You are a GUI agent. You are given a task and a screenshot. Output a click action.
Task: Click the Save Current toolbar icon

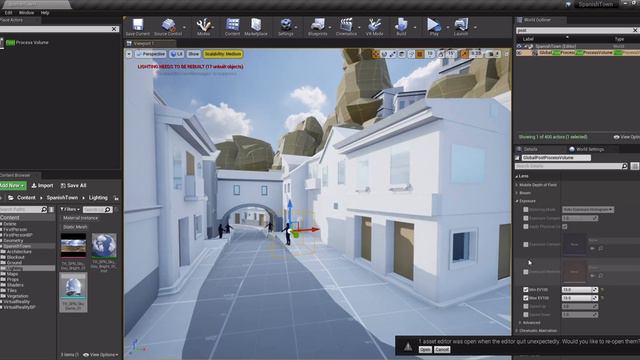pyautogui.click(x=138, y=25)
